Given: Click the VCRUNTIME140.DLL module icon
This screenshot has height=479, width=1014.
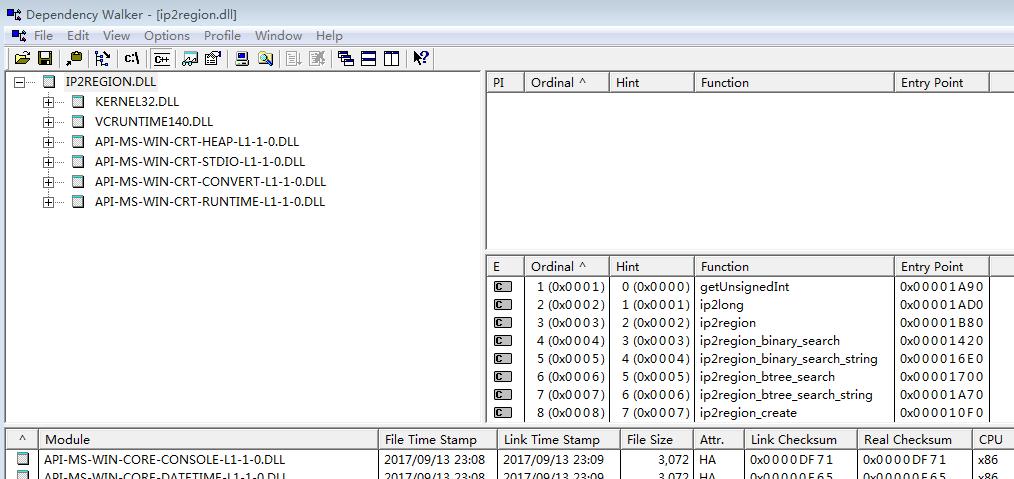Looking at the screenshot, I should 78,122.
